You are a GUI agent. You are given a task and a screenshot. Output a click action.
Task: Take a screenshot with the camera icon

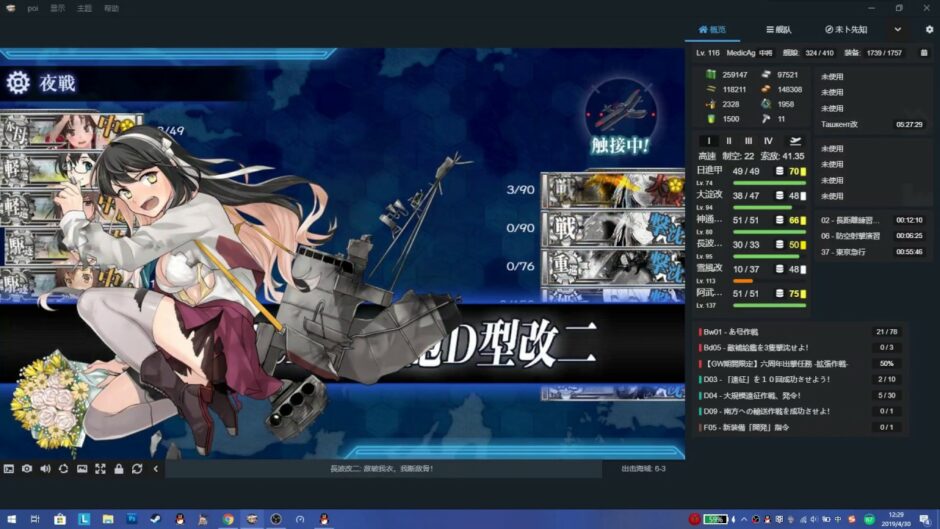[27, 468]
